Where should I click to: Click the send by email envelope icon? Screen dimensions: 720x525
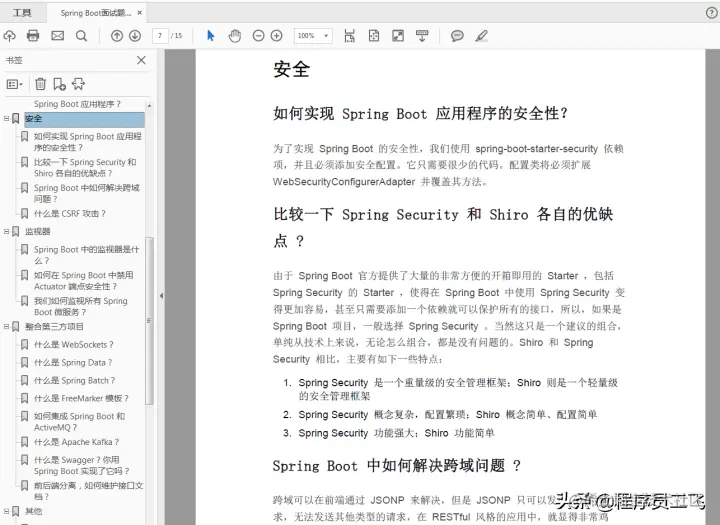point(57,36)
